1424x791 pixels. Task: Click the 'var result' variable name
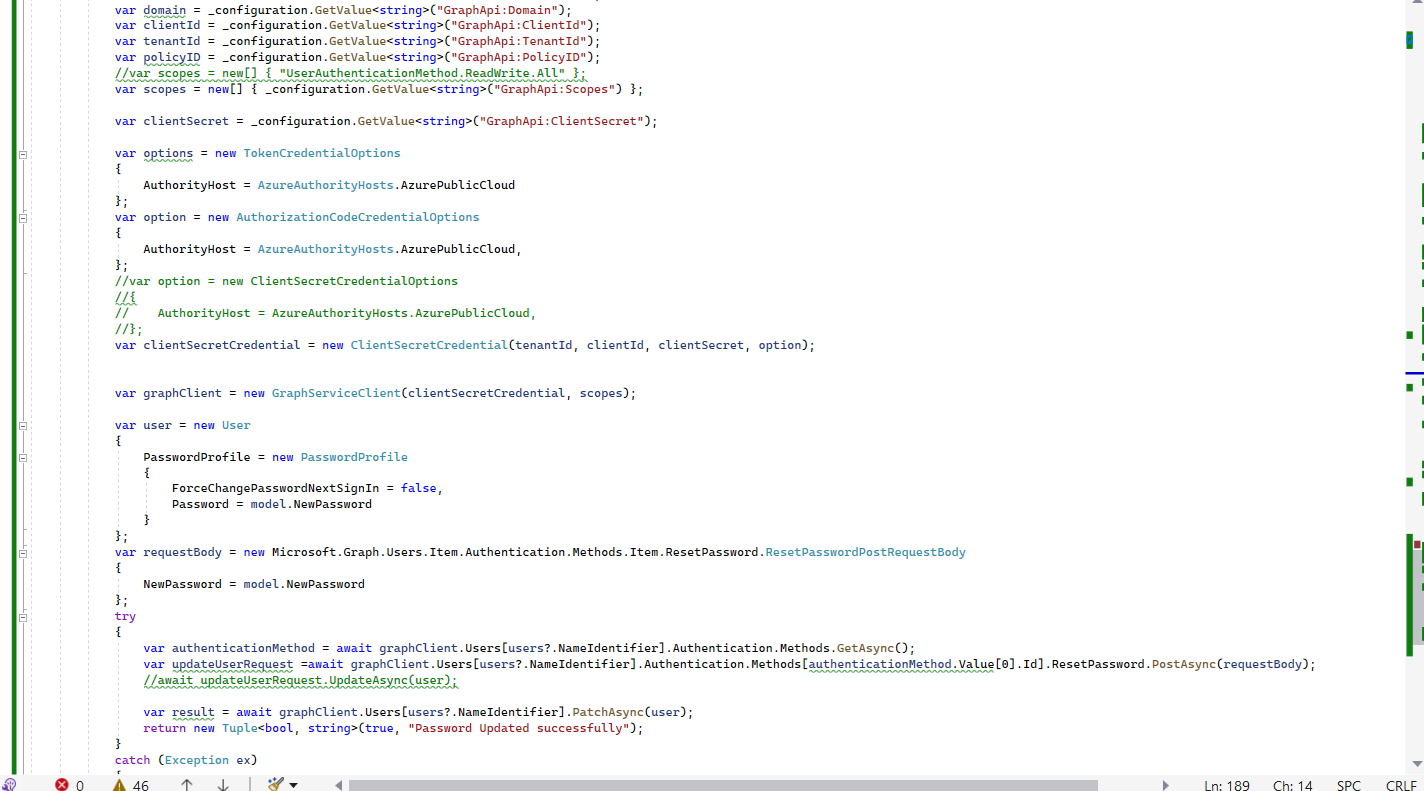coord(193,712)
